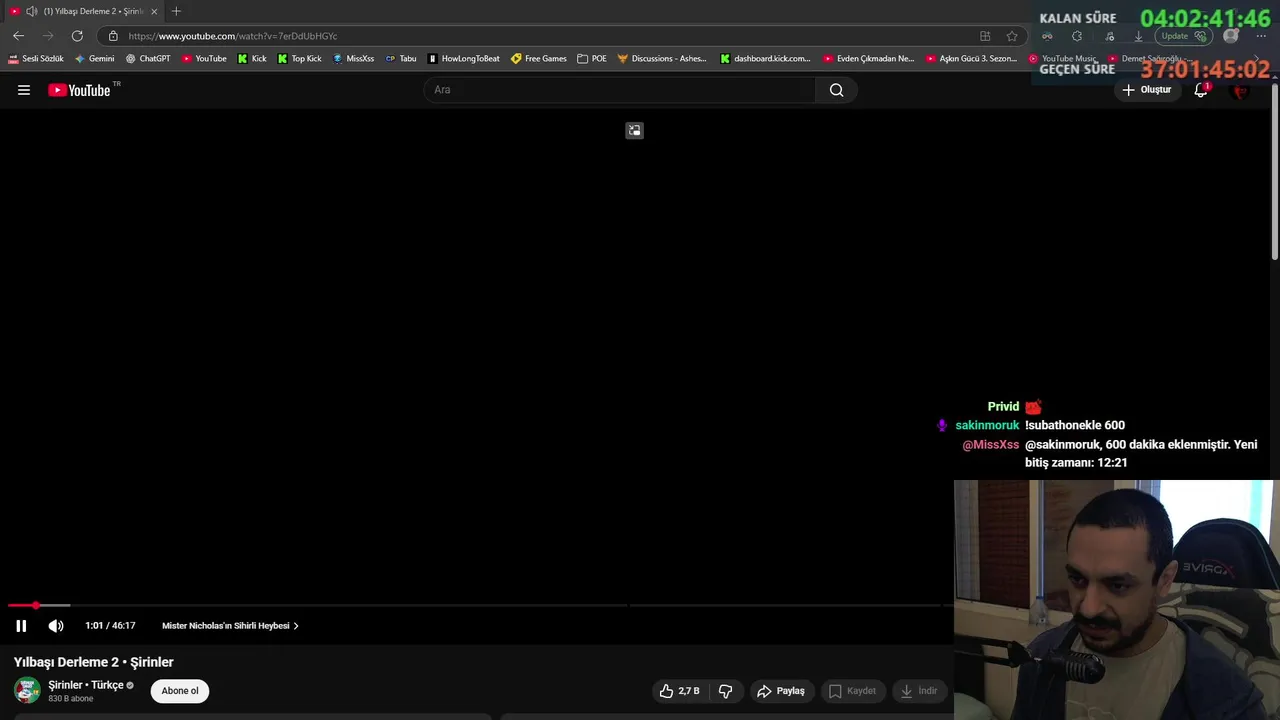This screenshot has height=720, width=1280.
Task: Open the YouTube notifications bell
Action: point(1201,90)
